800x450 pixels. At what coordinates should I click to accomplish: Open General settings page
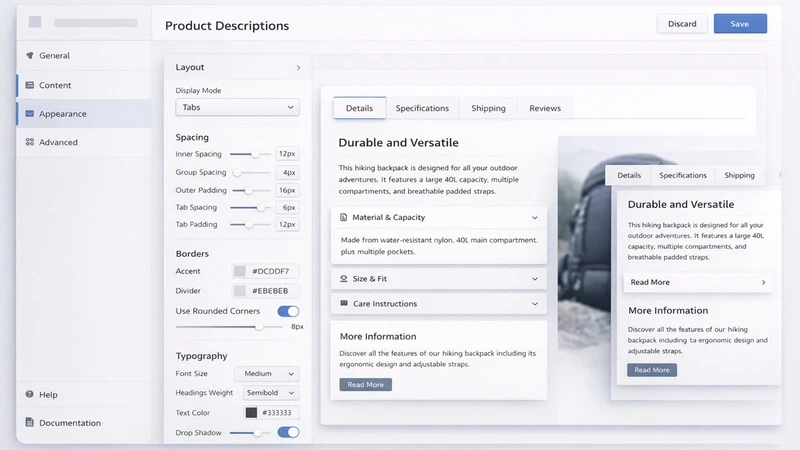[x=84, y=55]
